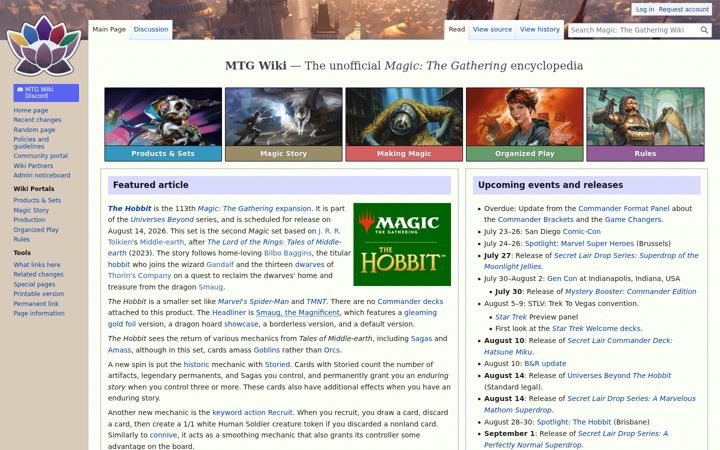720x450 pixels.
Task: Open Rules in Wiki Portals sidebar
Action: coord(21,239)
